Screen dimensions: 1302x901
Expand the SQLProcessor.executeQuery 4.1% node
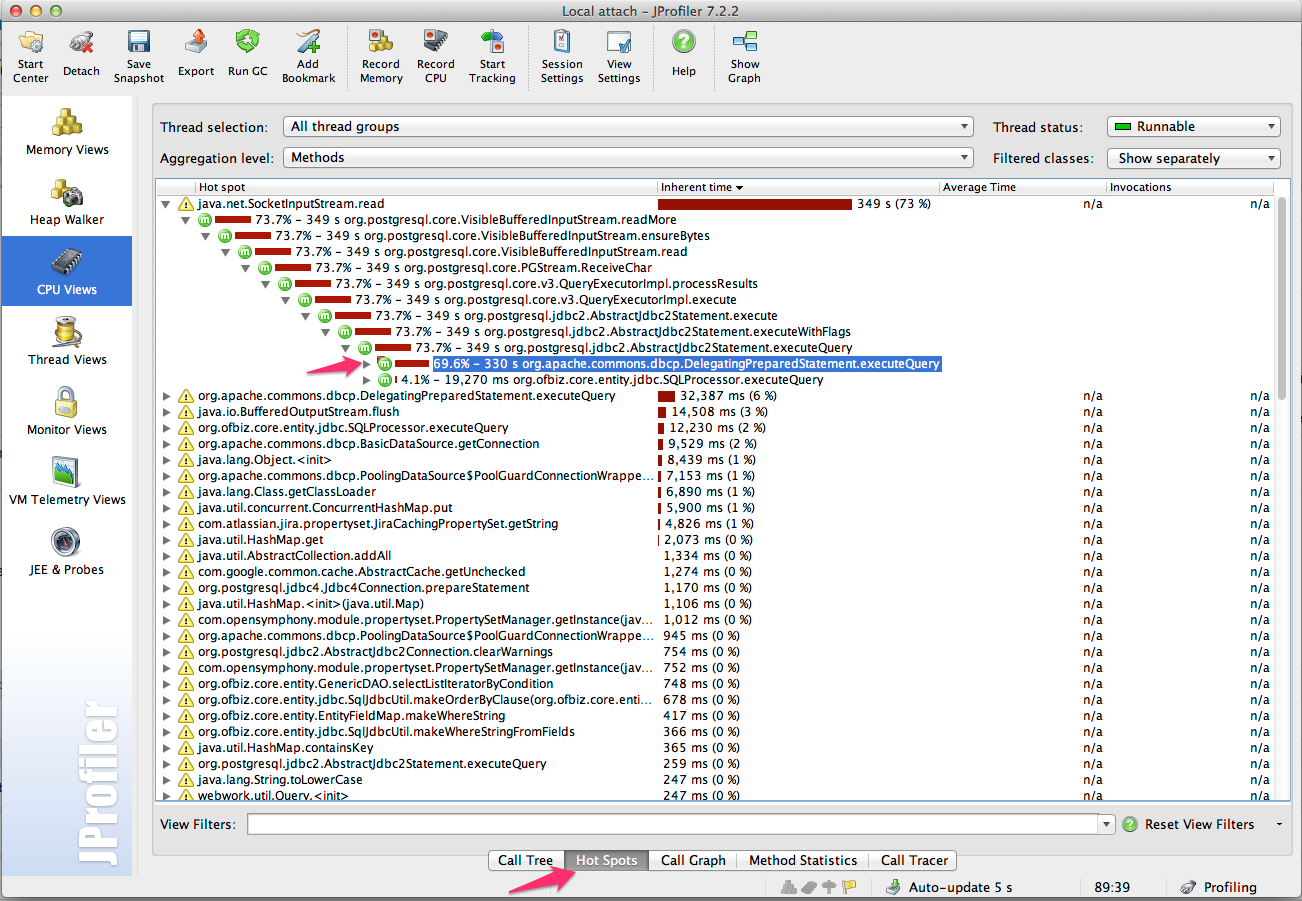coord(366,380)
